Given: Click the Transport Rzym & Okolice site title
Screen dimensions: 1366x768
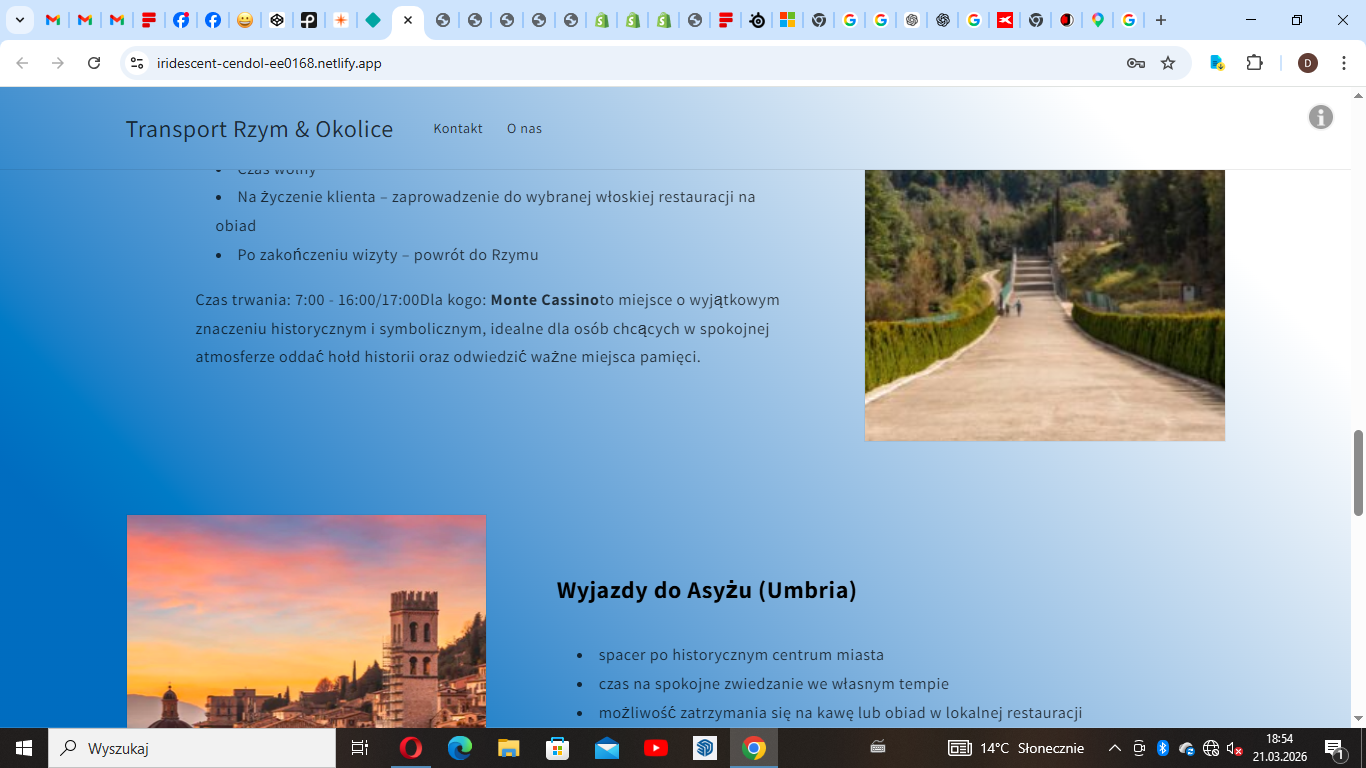Looking at the screenshot, I should tap(259, 129).
